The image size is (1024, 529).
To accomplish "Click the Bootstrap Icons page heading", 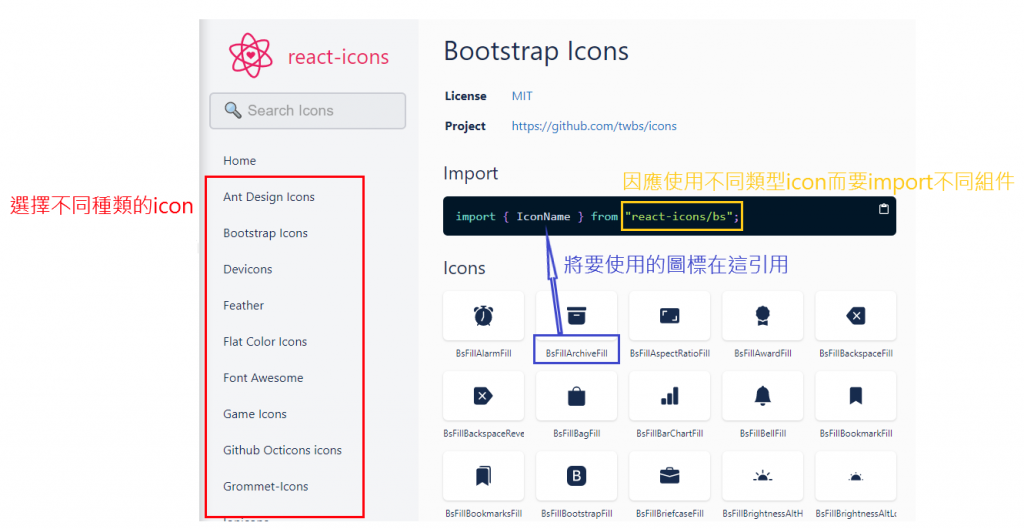I will 536,51.
